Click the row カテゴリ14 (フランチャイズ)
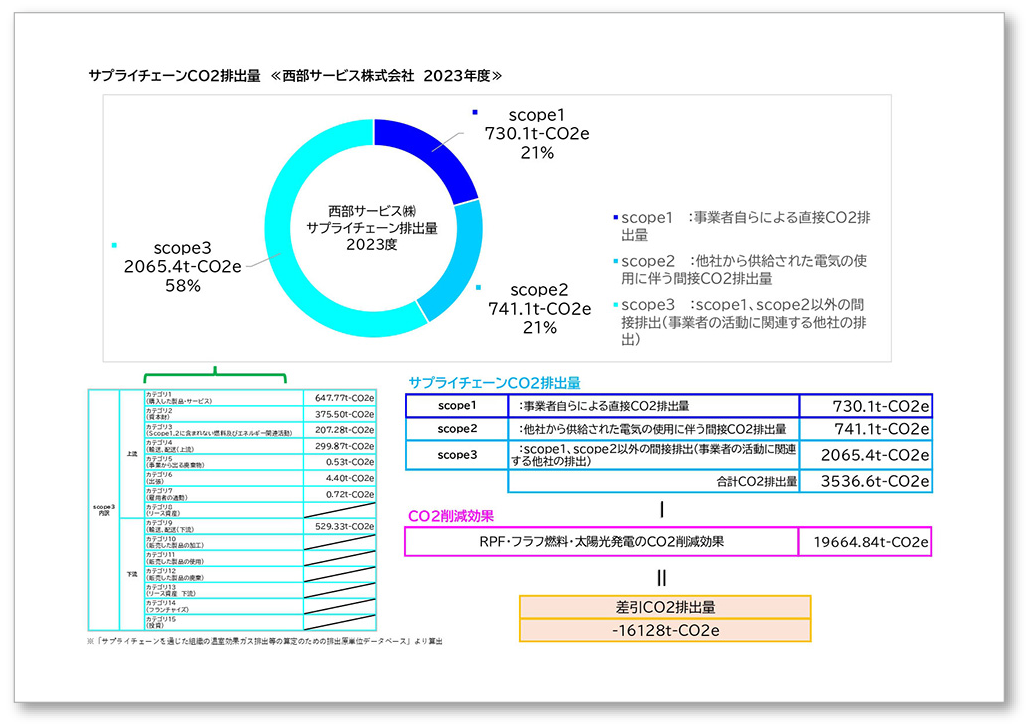The height and width of the screenshot is (728, 1030). tap(223, 606)
